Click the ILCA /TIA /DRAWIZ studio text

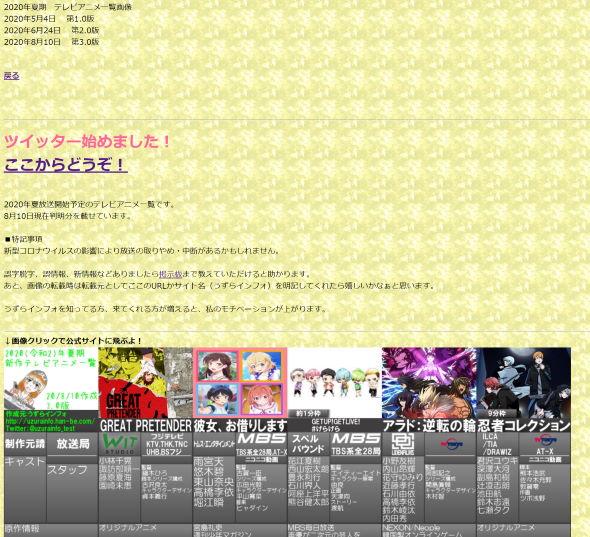pos(497,444)
